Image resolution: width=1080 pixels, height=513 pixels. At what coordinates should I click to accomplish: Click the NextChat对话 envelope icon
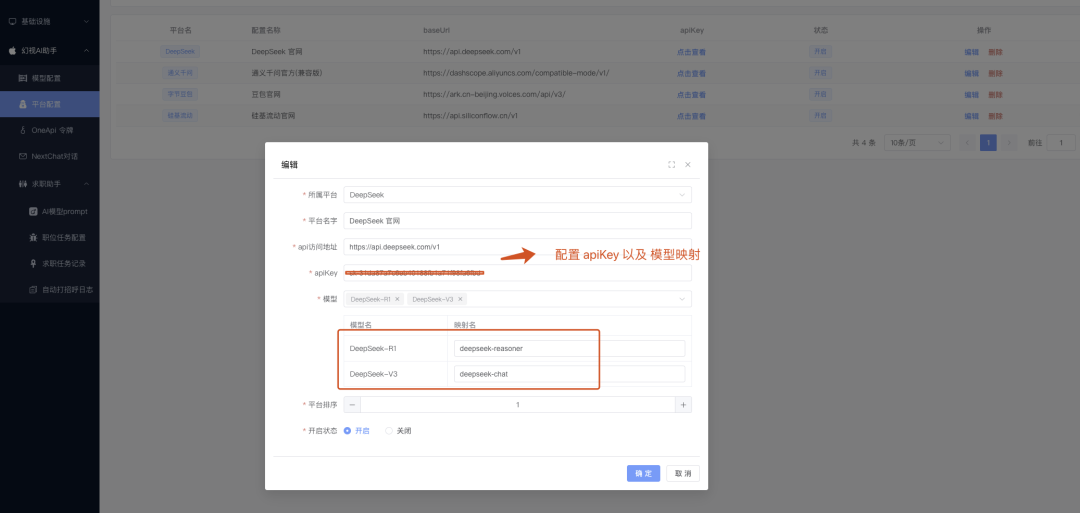23,156
